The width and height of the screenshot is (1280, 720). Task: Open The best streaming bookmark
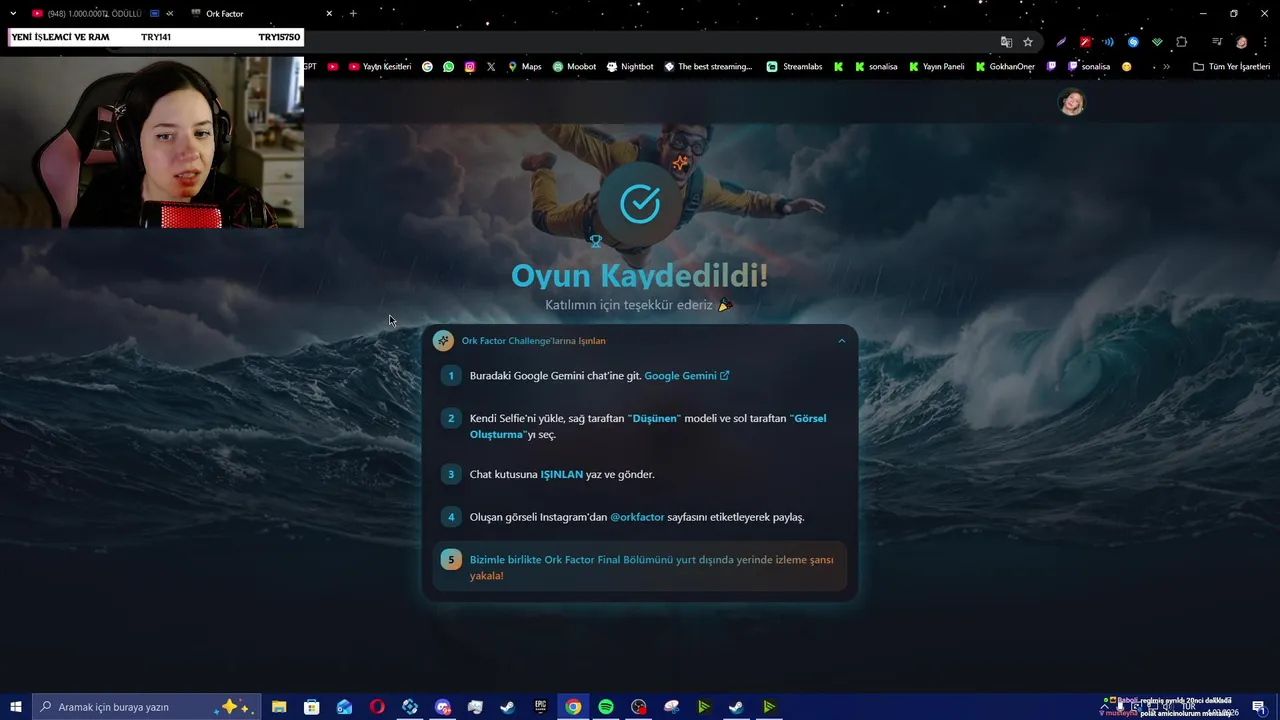coord(708,67)
